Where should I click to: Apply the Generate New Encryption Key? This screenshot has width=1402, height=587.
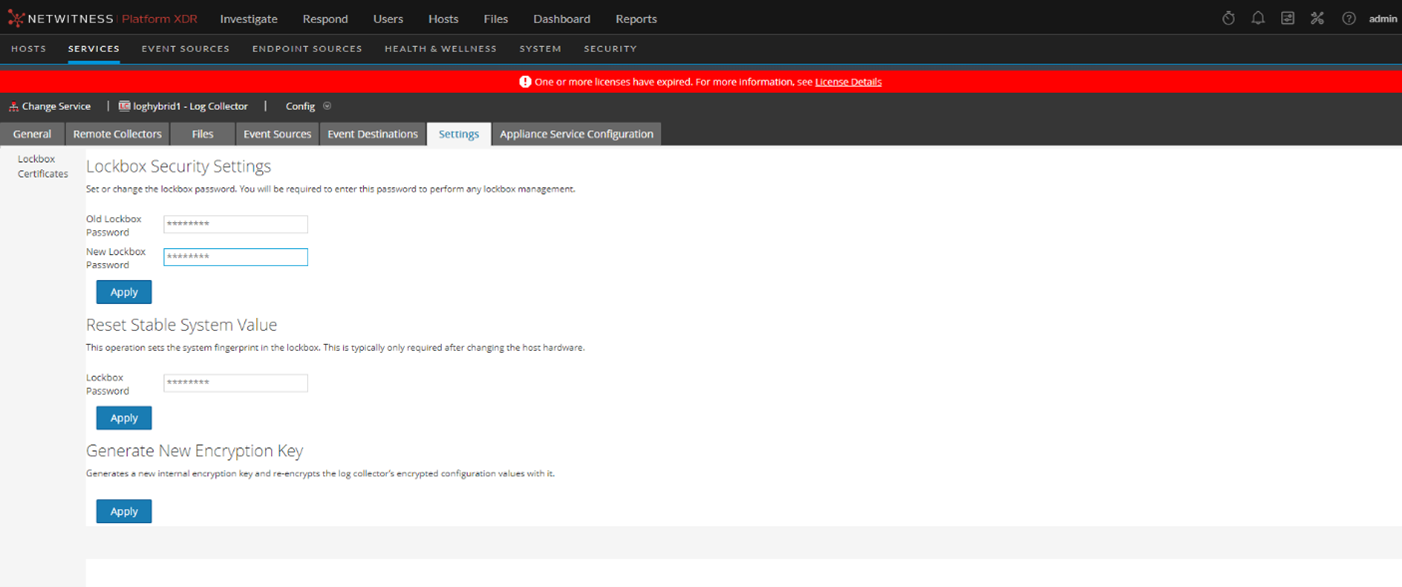[124, 511]
